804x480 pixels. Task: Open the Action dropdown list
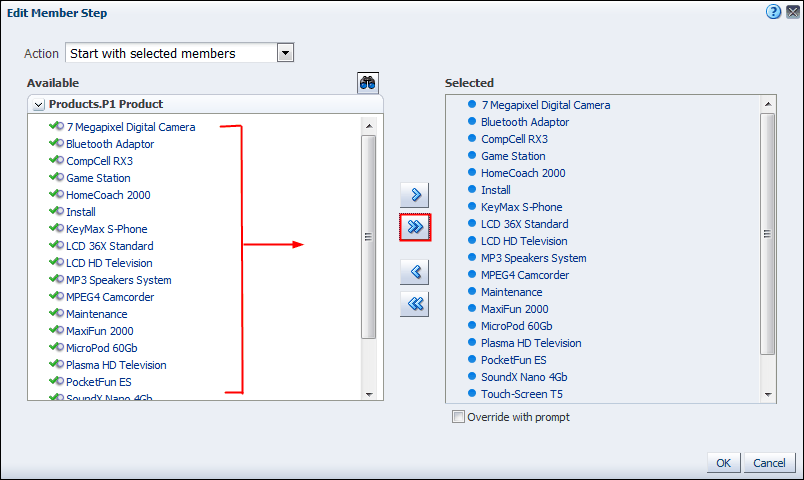click(285, 53)
